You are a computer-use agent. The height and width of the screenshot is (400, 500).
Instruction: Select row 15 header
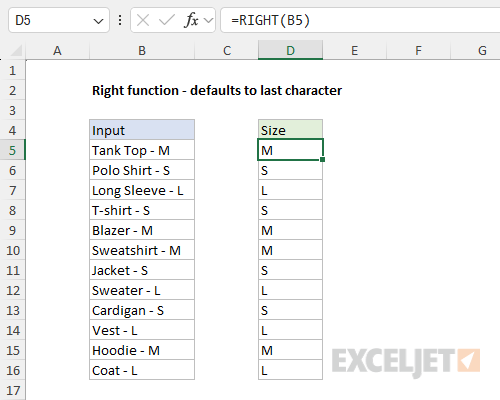click(x=13, y=350)
